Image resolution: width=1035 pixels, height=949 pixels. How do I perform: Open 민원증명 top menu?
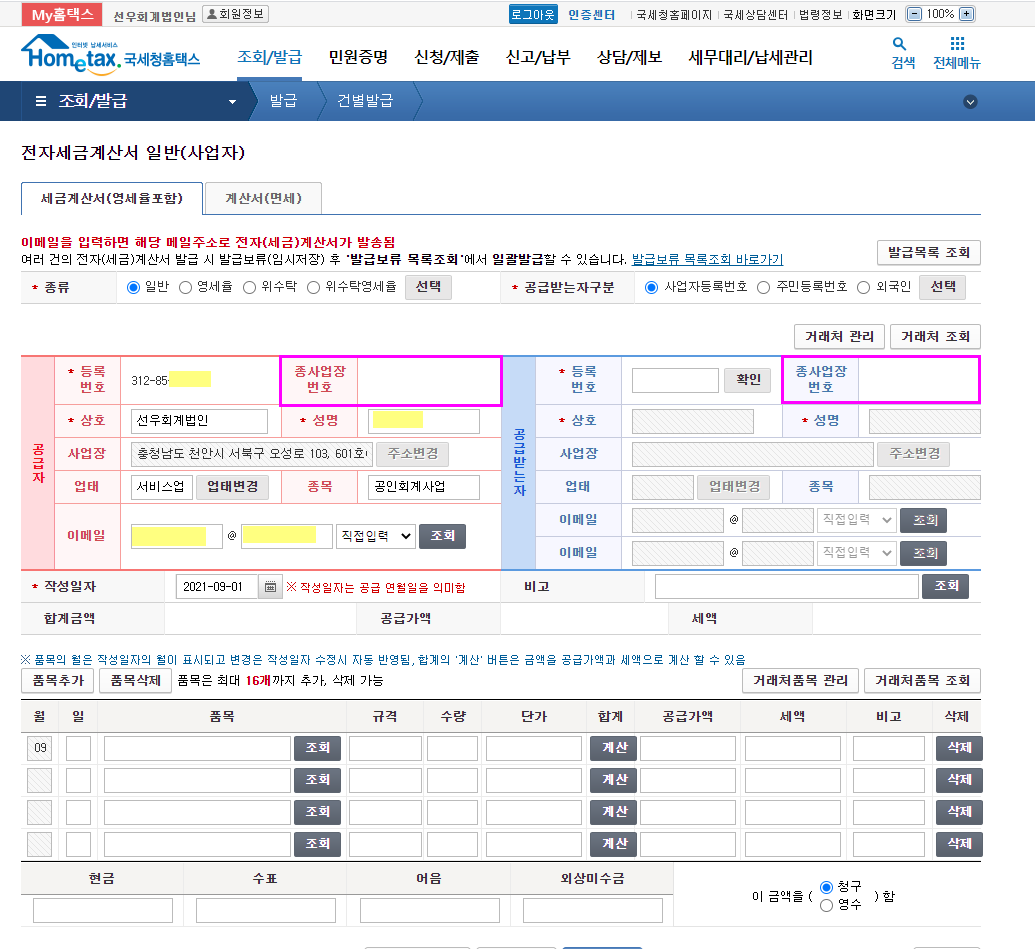point(358,57)
